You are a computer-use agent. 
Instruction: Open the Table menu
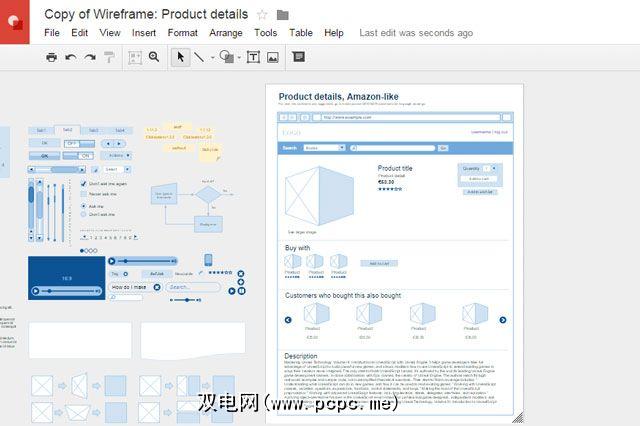(x=301, y=33)
